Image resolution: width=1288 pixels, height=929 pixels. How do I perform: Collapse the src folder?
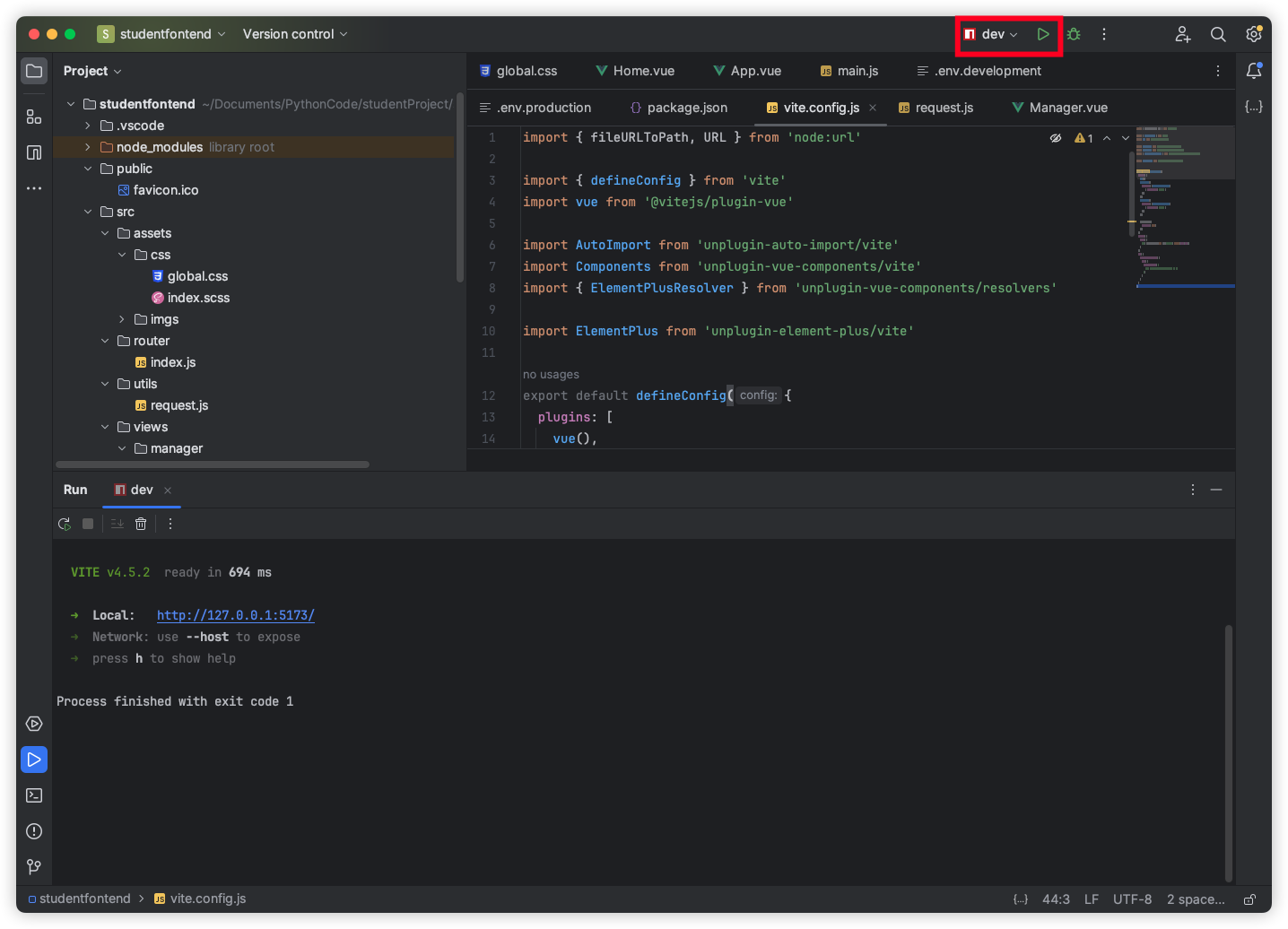click(x=88, y=212)
